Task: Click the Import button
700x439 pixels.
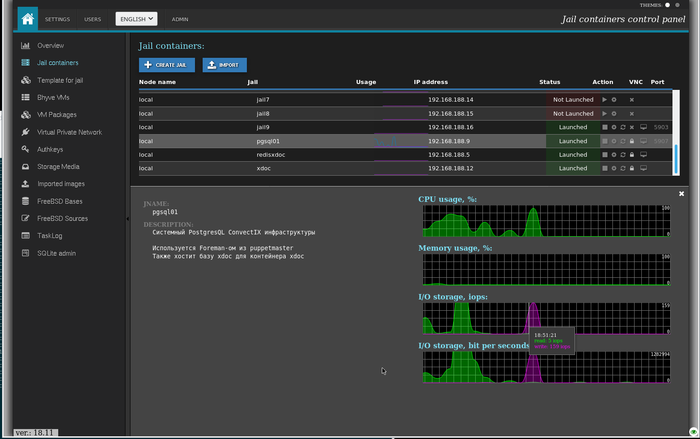Action: (x=224, y=65)
